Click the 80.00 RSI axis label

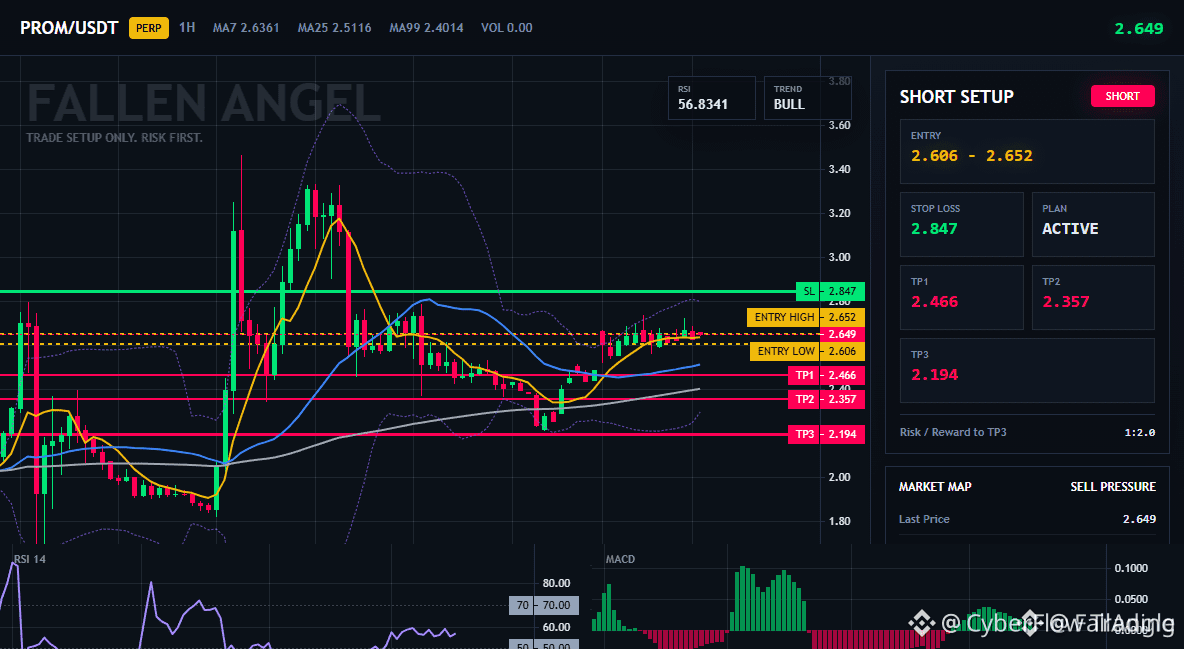pos(557,583)
